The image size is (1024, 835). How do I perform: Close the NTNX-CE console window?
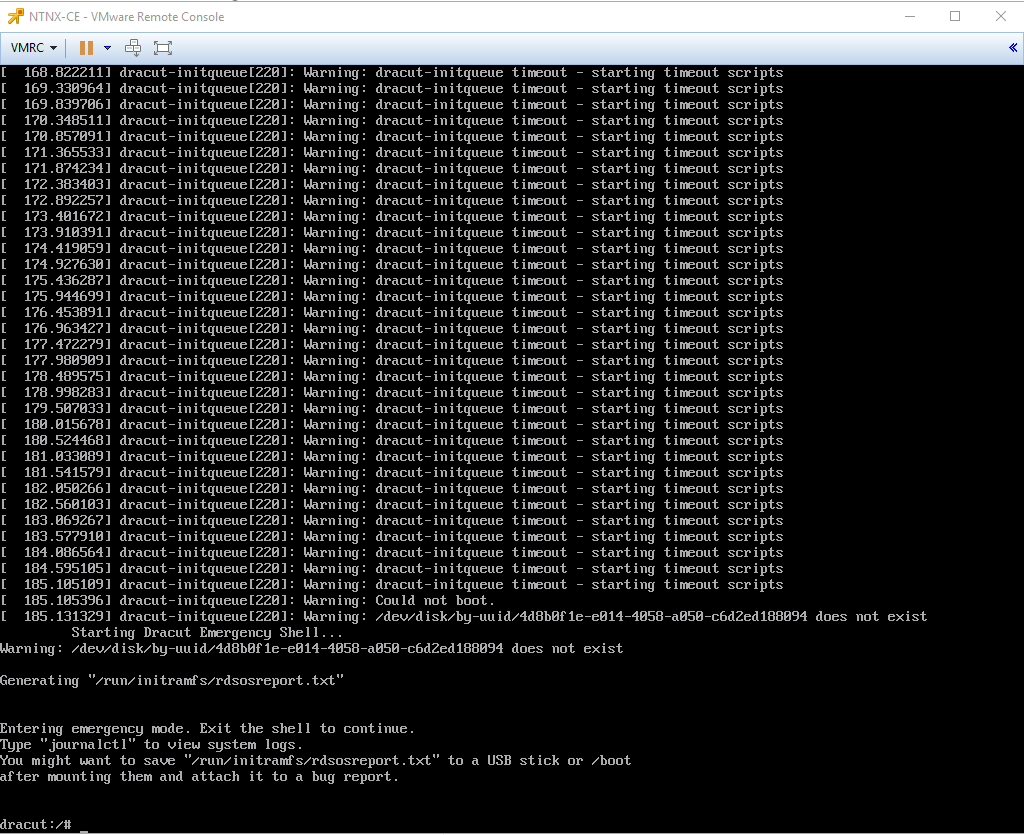tap(1000, 16)
